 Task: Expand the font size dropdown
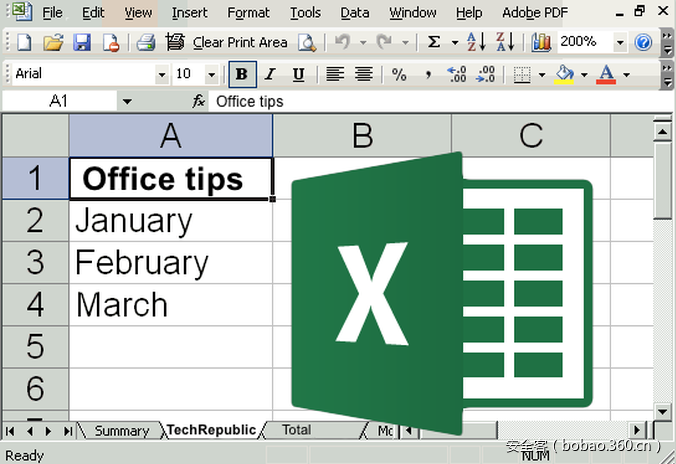[211, 75]
